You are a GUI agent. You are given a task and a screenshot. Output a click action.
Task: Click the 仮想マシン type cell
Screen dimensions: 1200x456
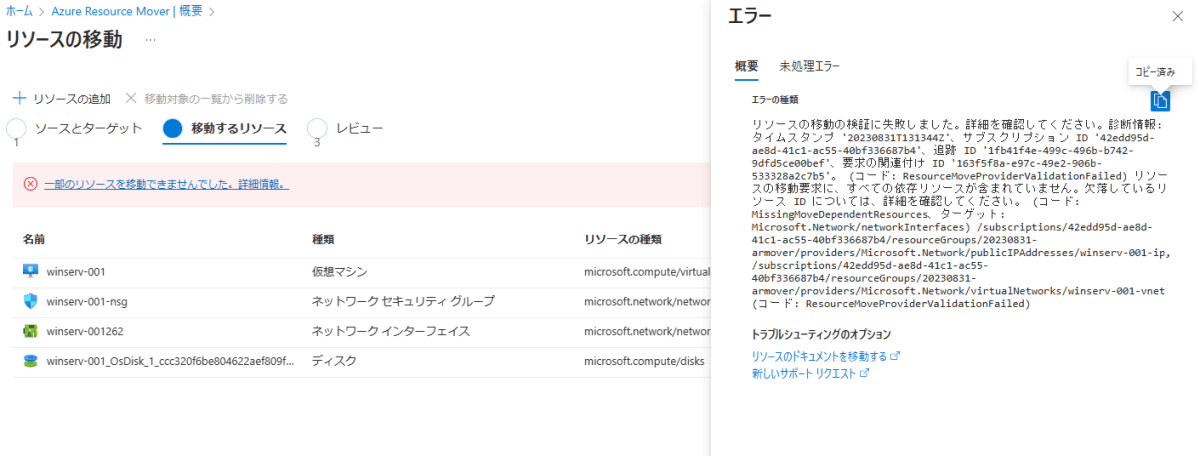(x=340, y=272)
